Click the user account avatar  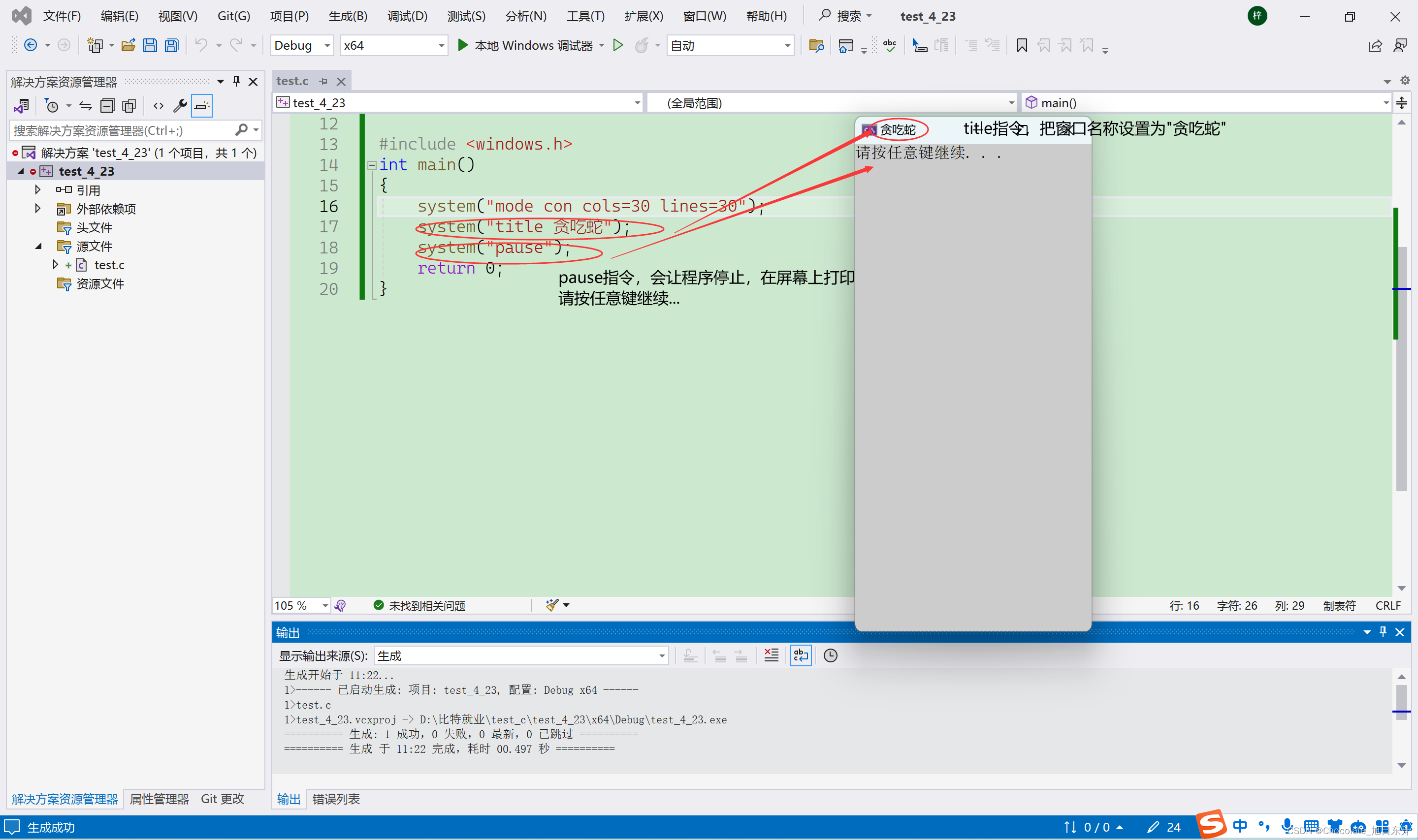click(x=1257, y=16)
